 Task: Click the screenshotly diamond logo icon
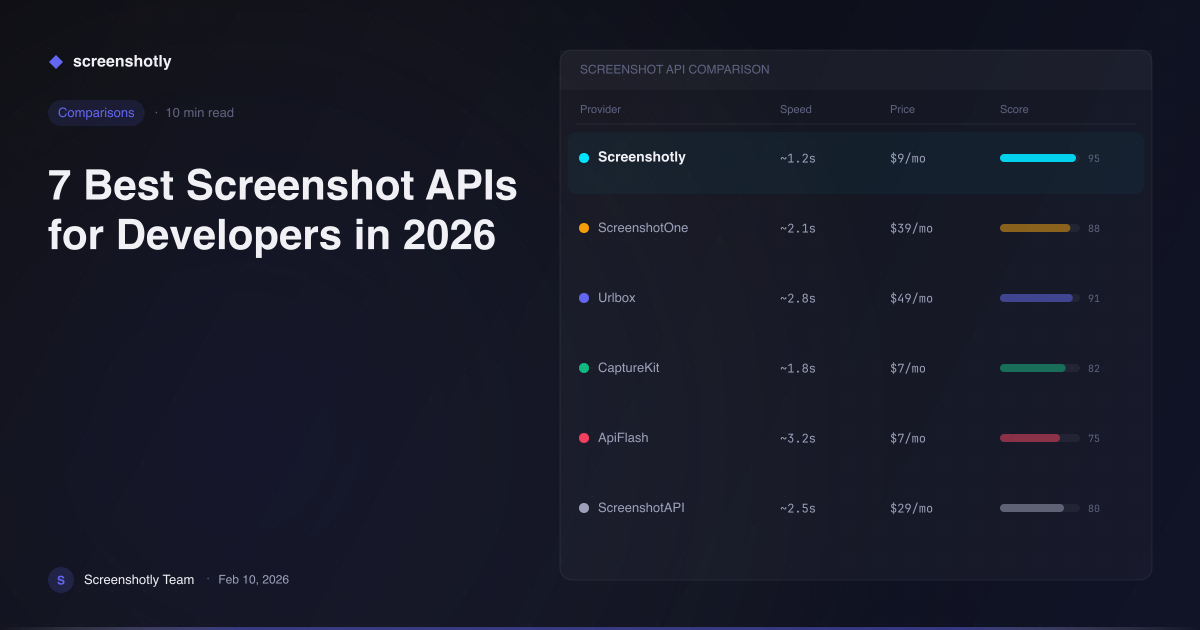point(56,61)
